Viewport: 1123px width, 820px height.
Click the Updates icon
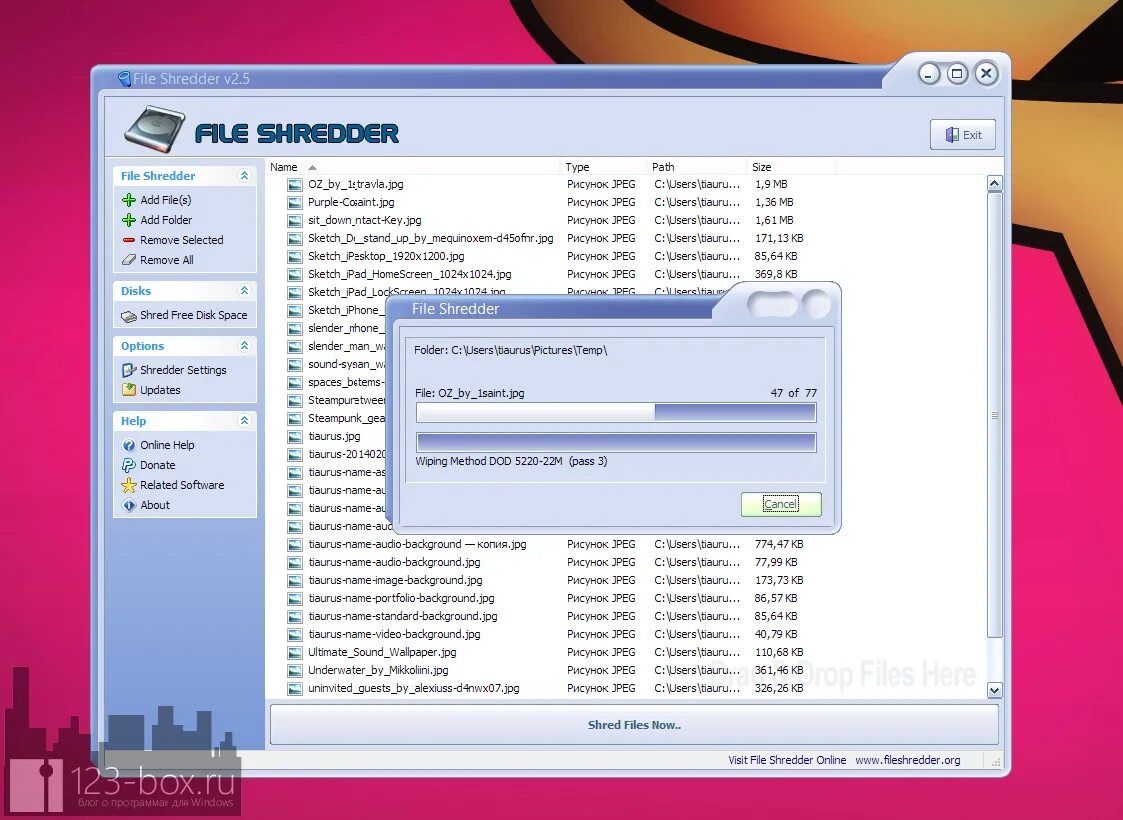129,390
